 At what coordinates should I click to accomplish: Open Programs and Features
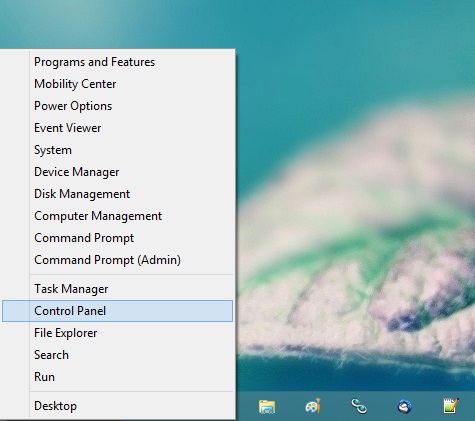pyautogui.click(x=117, y=62)
